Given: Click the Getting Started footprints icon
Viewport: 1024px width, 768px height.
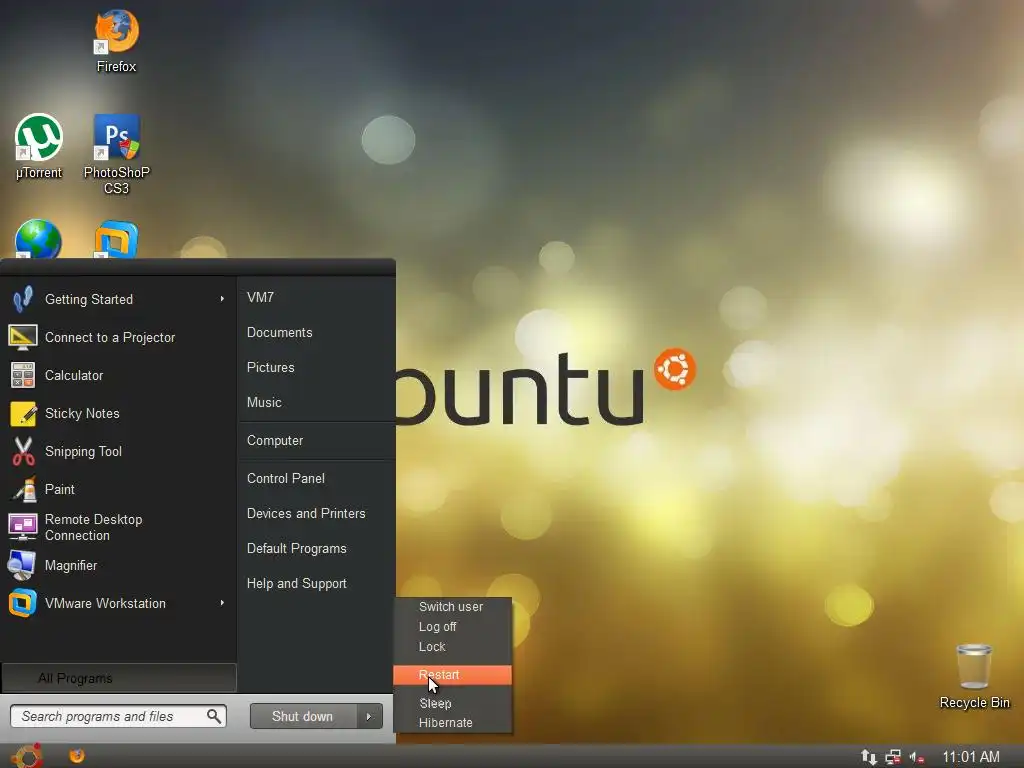Looking at the screenshot, I should (x=22, y=299).
